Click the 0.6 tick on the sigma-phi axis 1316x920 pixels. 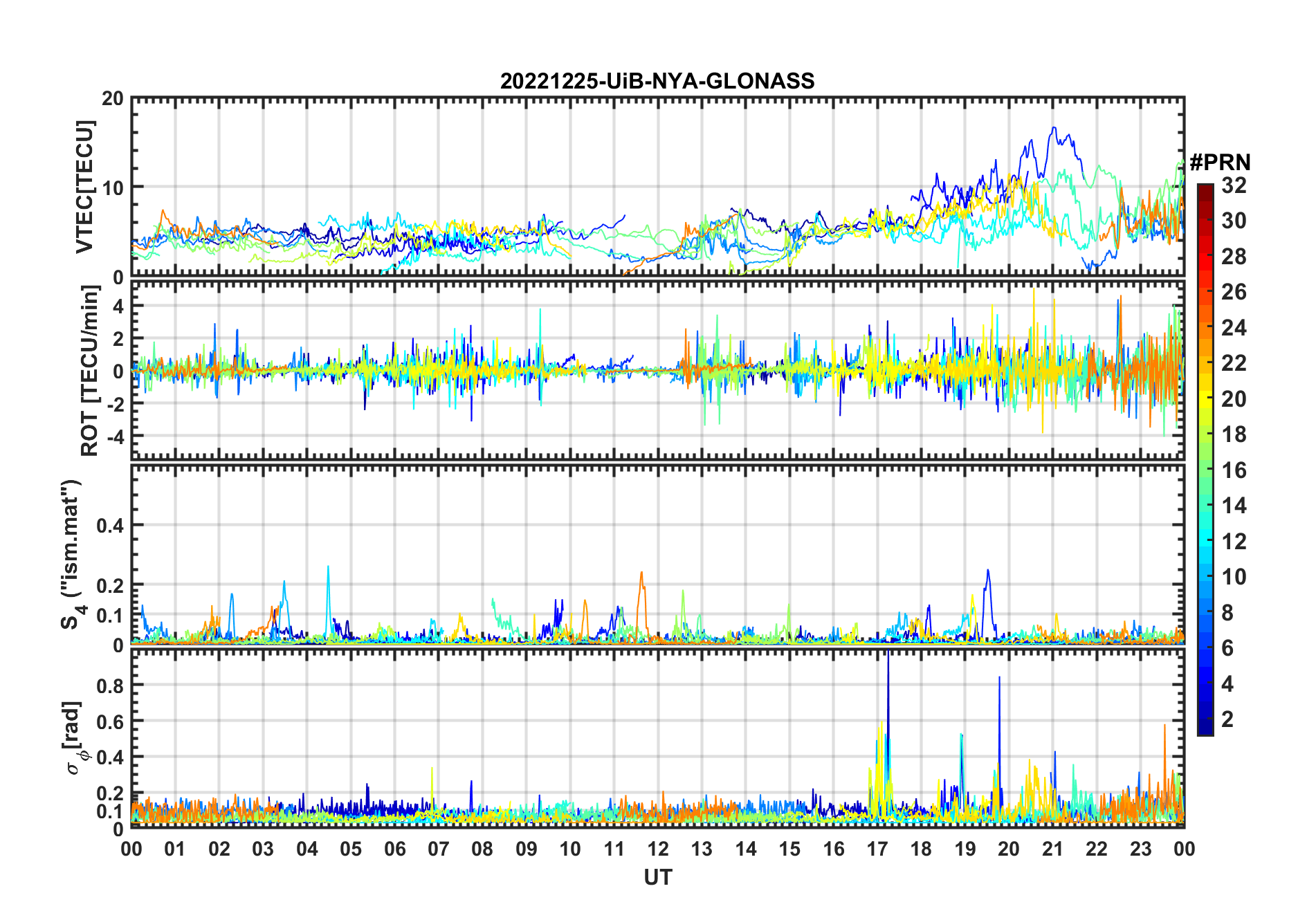(110, 721)
